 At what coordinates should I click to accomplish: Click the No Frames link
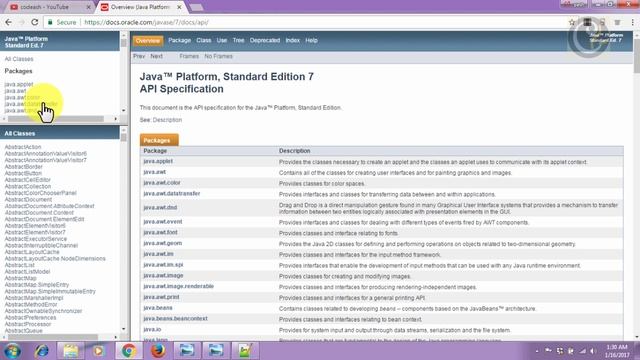click(x=218, y=56)
